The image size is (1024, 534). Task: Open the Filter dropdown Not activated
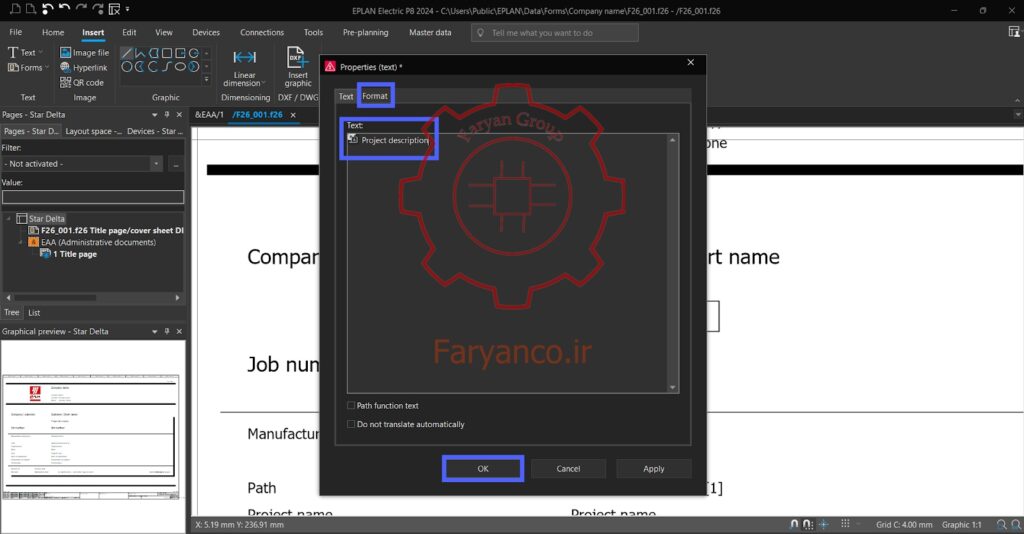tap(82, 164)
